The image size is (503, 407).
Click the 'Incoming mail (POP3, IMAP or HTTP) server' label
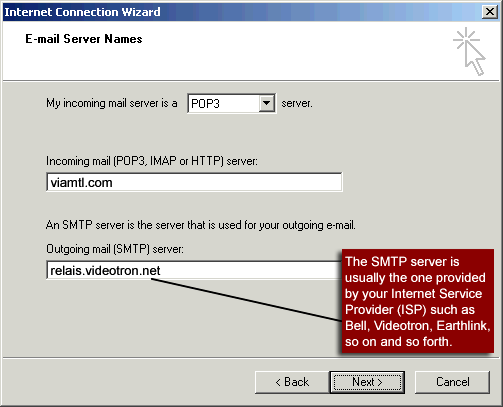tap(152, 161)
